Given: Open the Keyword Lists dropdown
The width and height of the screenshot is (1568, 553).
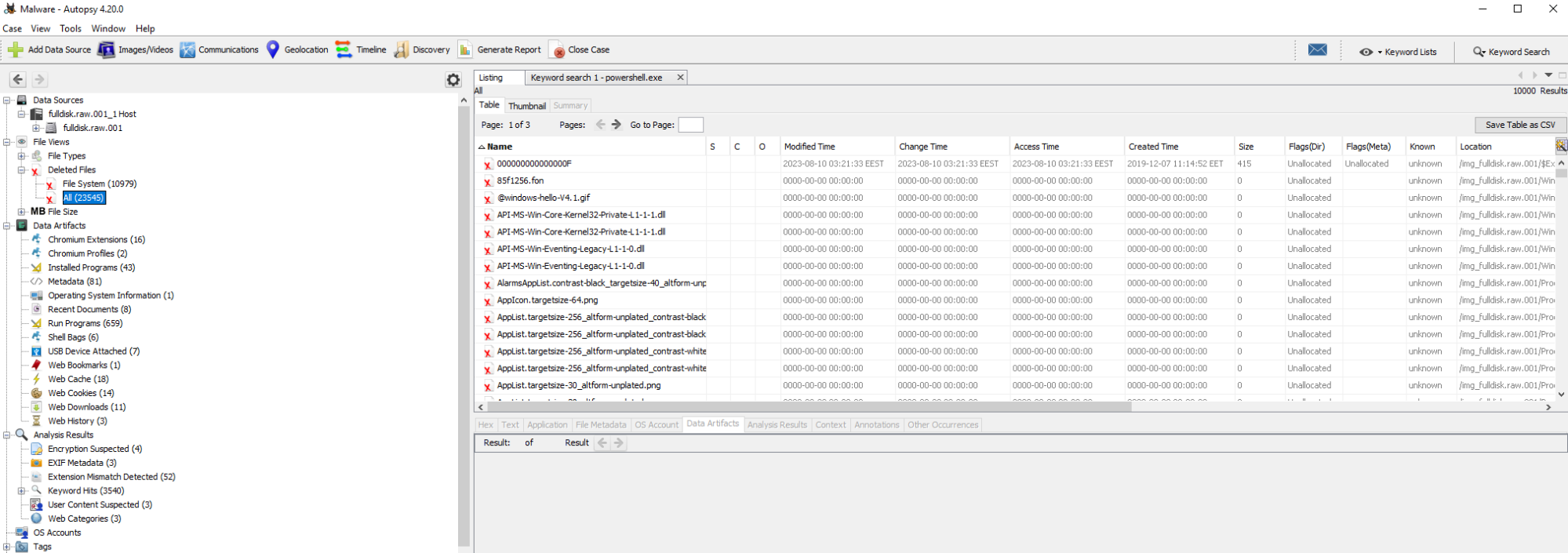Looking at the screenshot, I should (x=1398, y=52).
